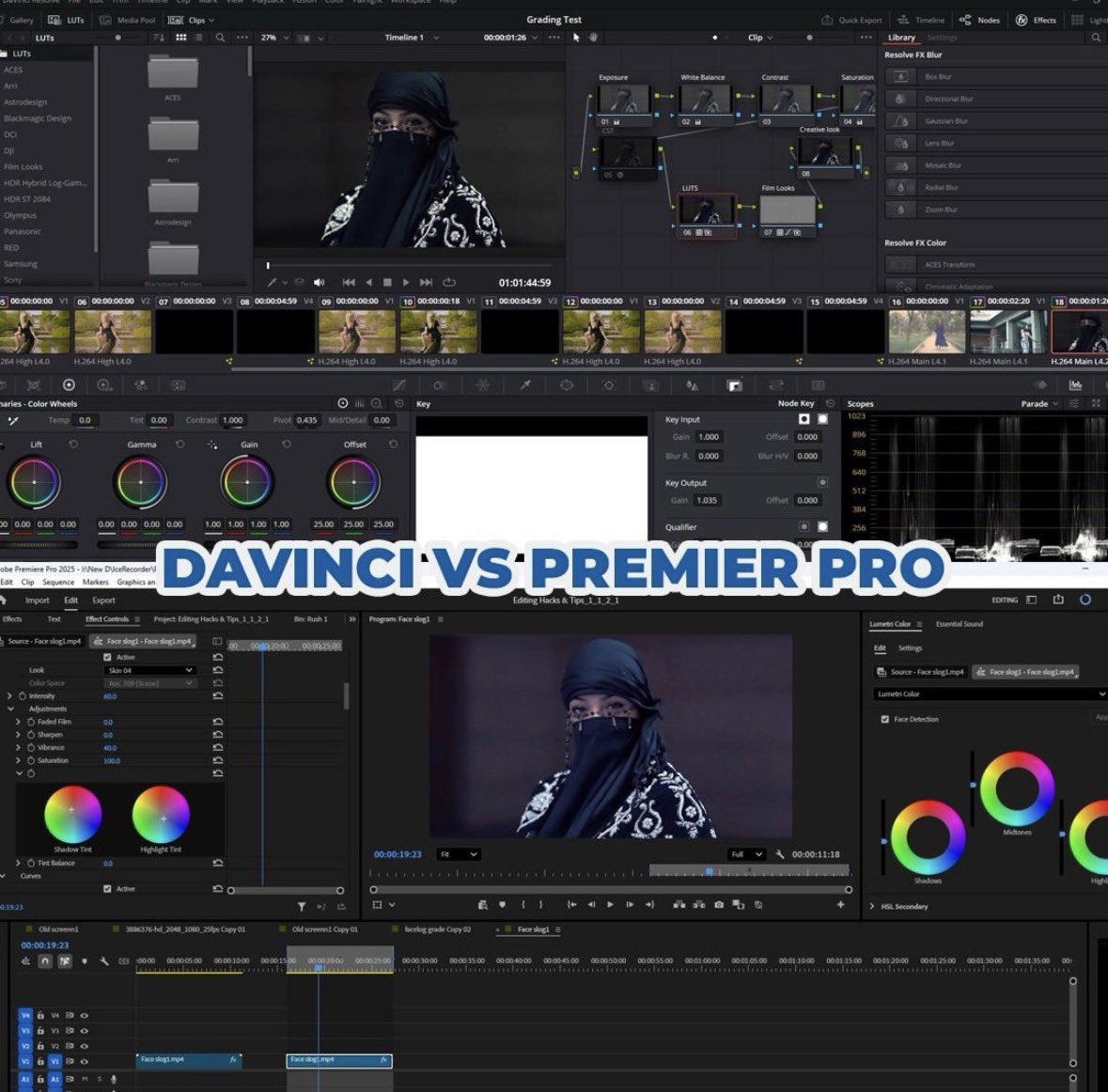
Task: Toggle Linked Selection in Premiere timeline
Action: (64, 961)
